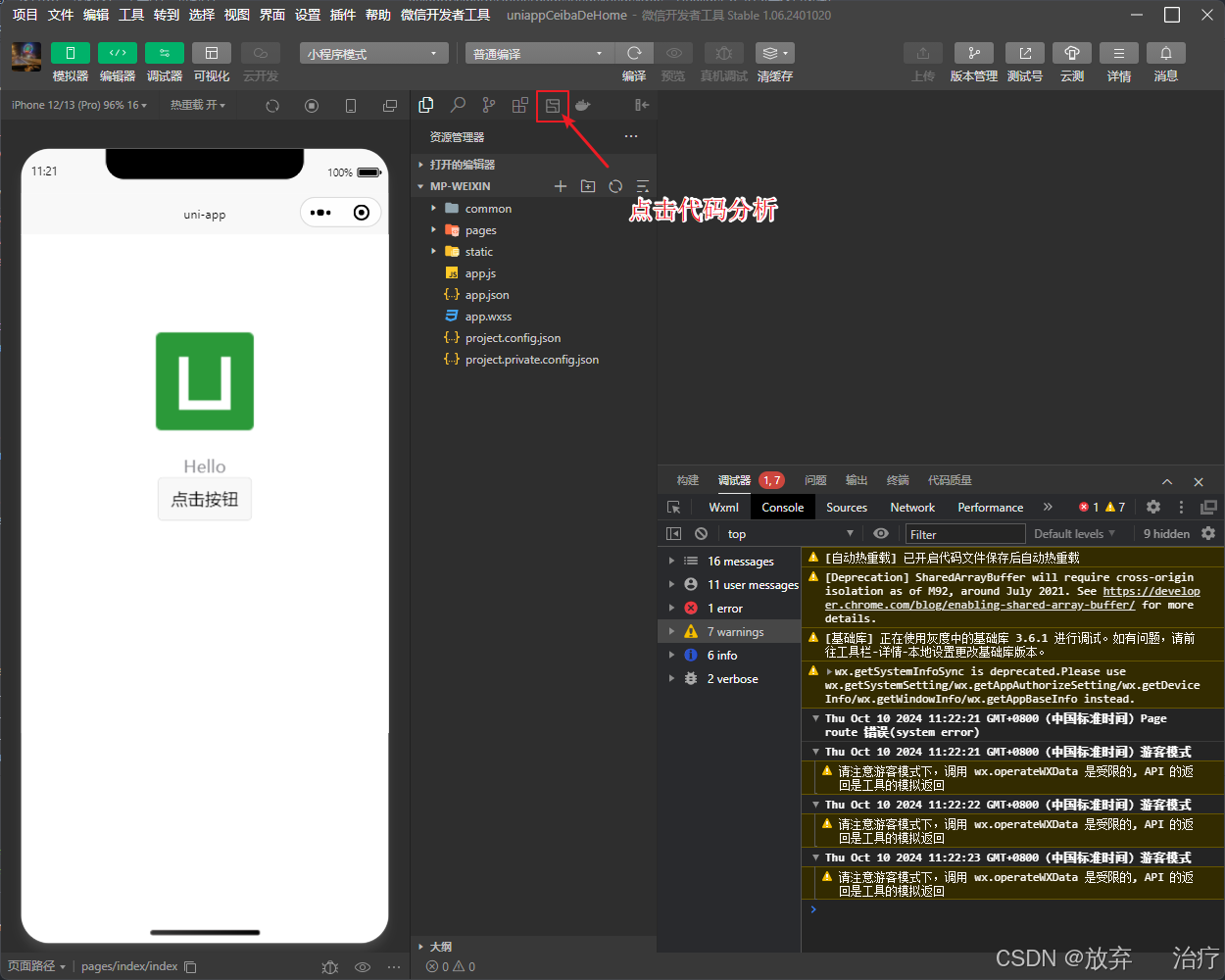
Task: Expand the 7 warnings message group
Action: (x=729, y=632)
